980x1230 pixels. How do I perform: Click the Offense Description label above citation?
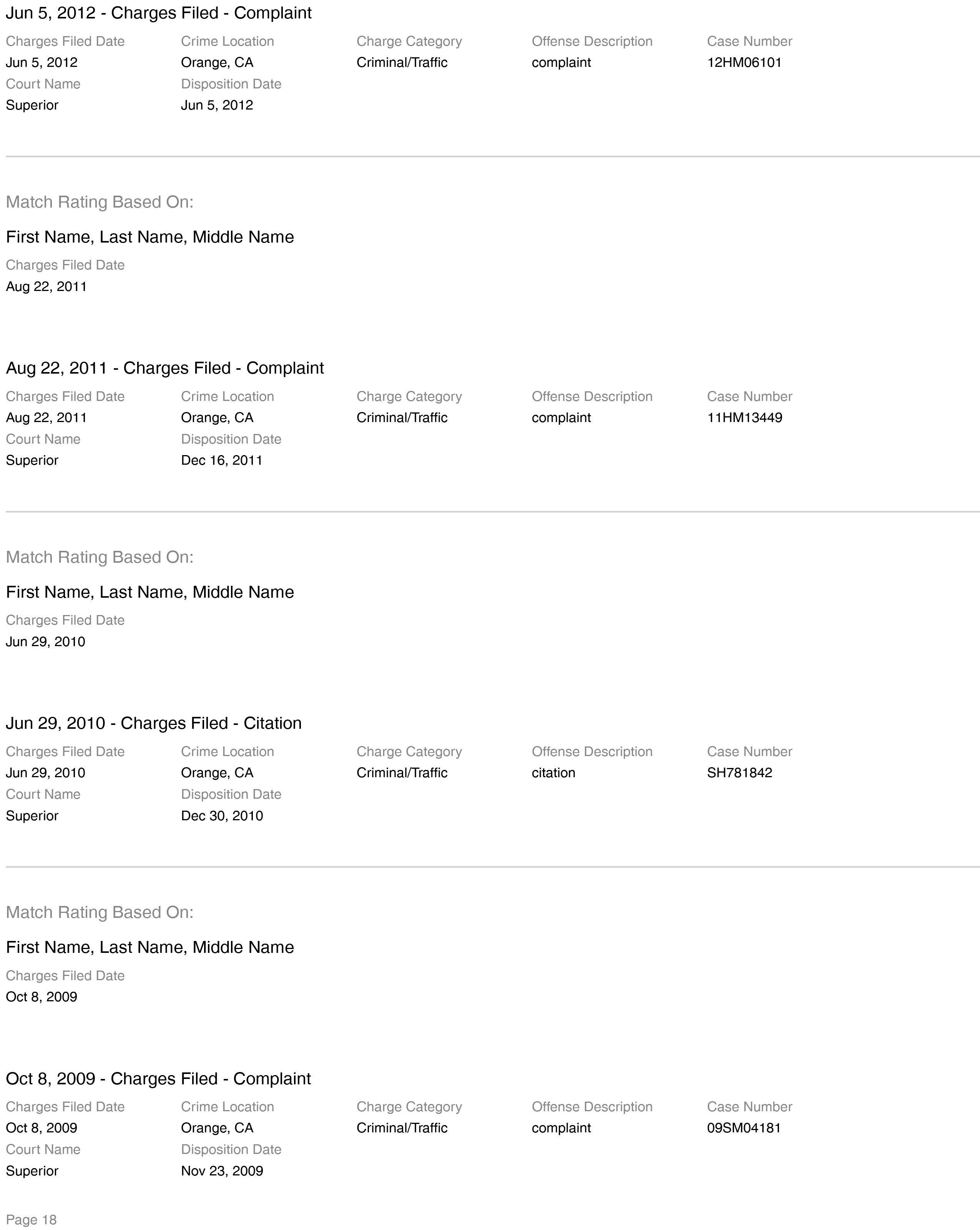pos(592,751)
